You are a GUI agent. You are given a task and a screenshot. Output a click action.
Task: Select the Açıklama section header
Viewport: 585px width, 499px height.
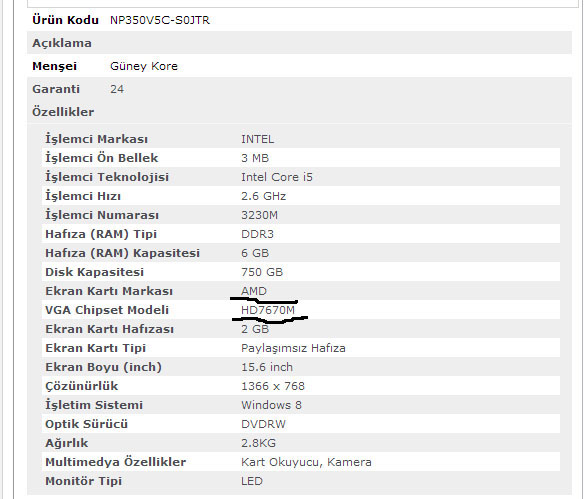[62, 43]
